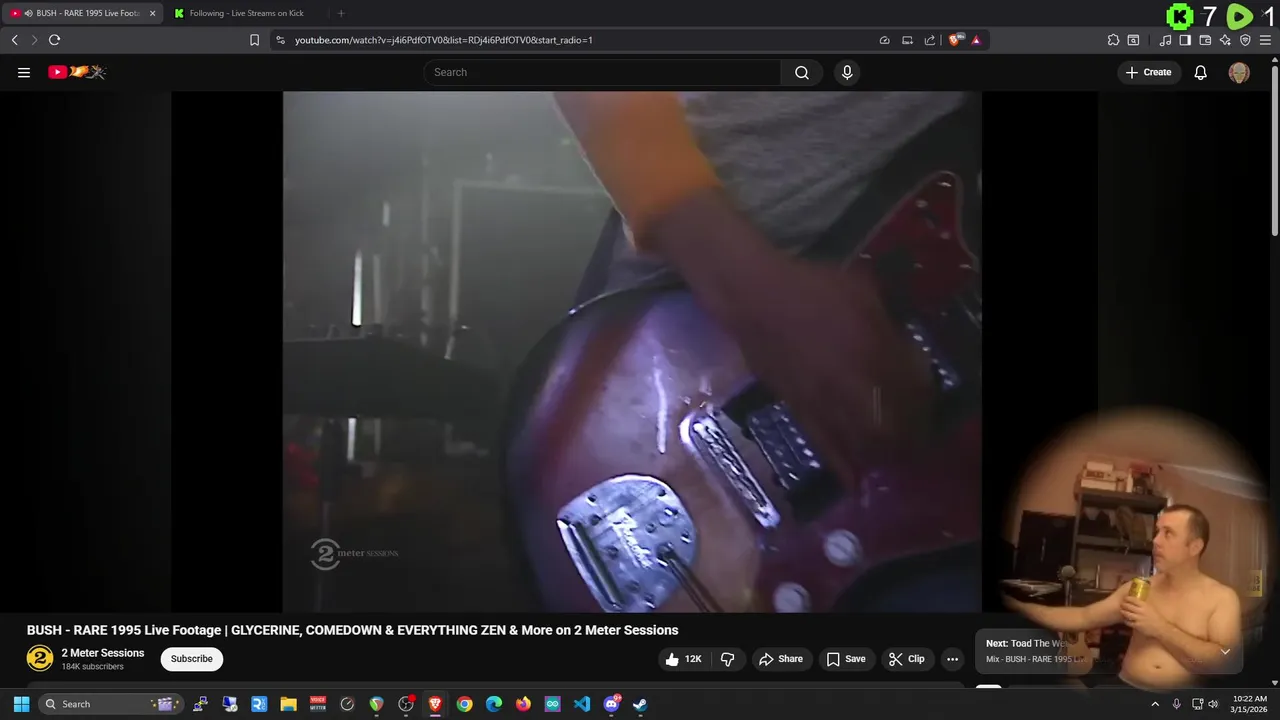Screen dimensions: 1280x720
Task: Open File Explorer from the taskbar
Action: pos(288,704)
